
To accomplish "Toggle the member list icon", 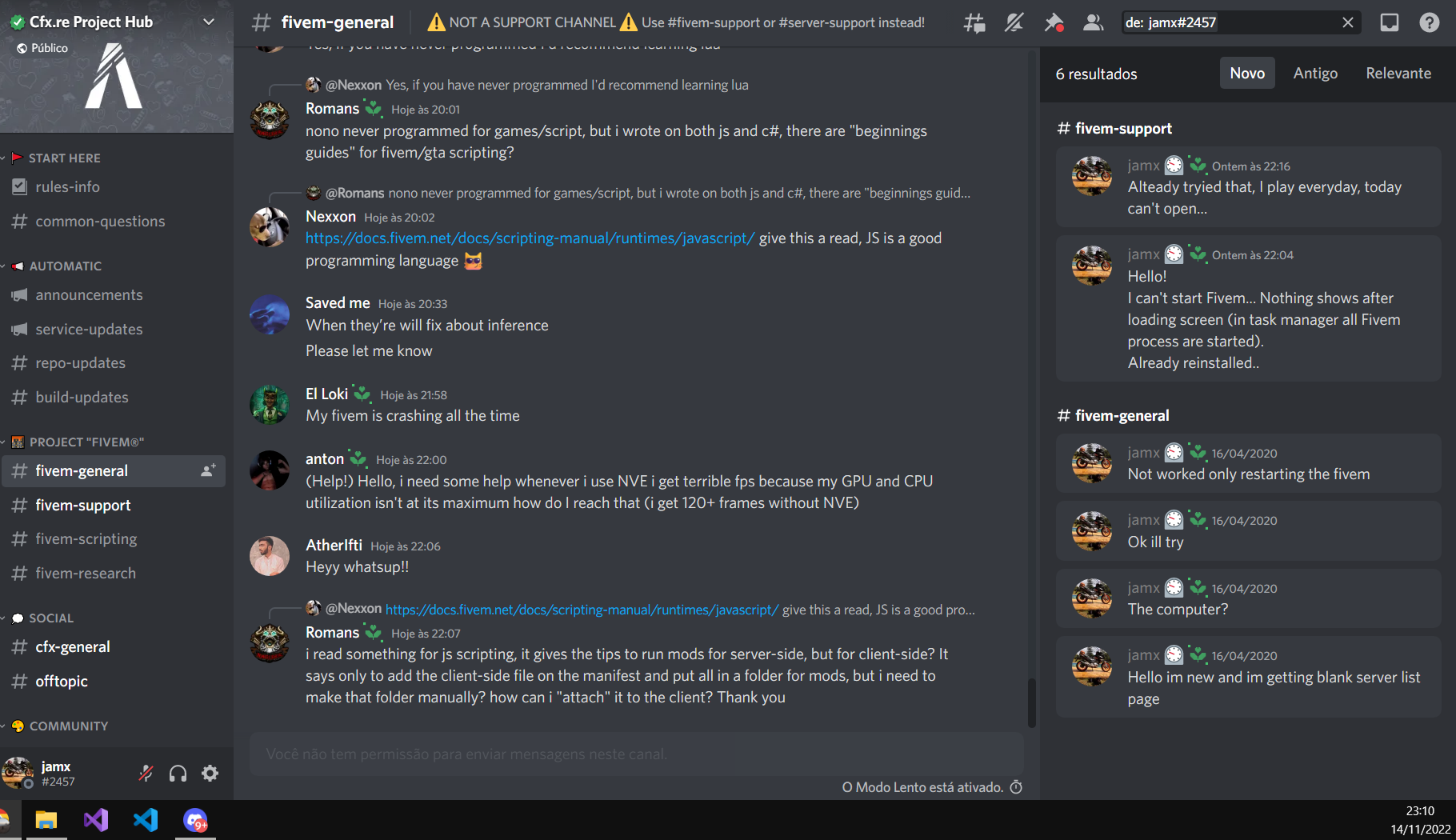I will click(x=1093, y=22).
